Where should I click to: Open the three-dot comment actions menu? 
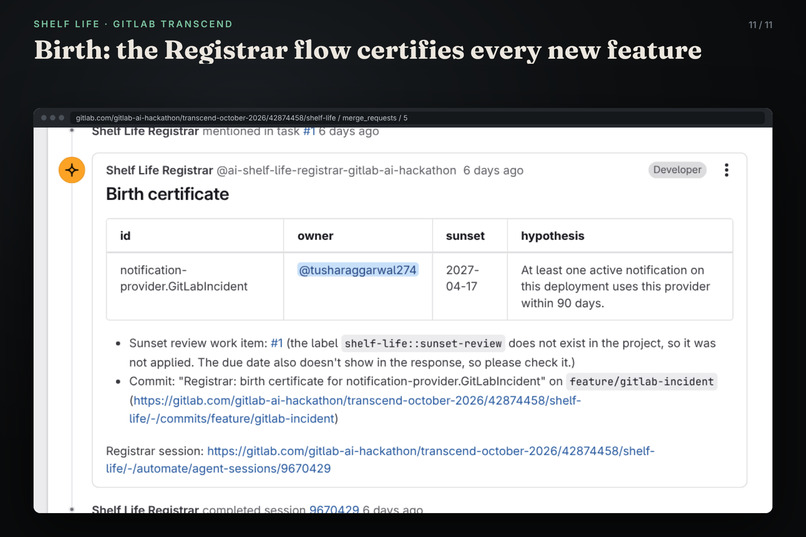coord(726,170)
